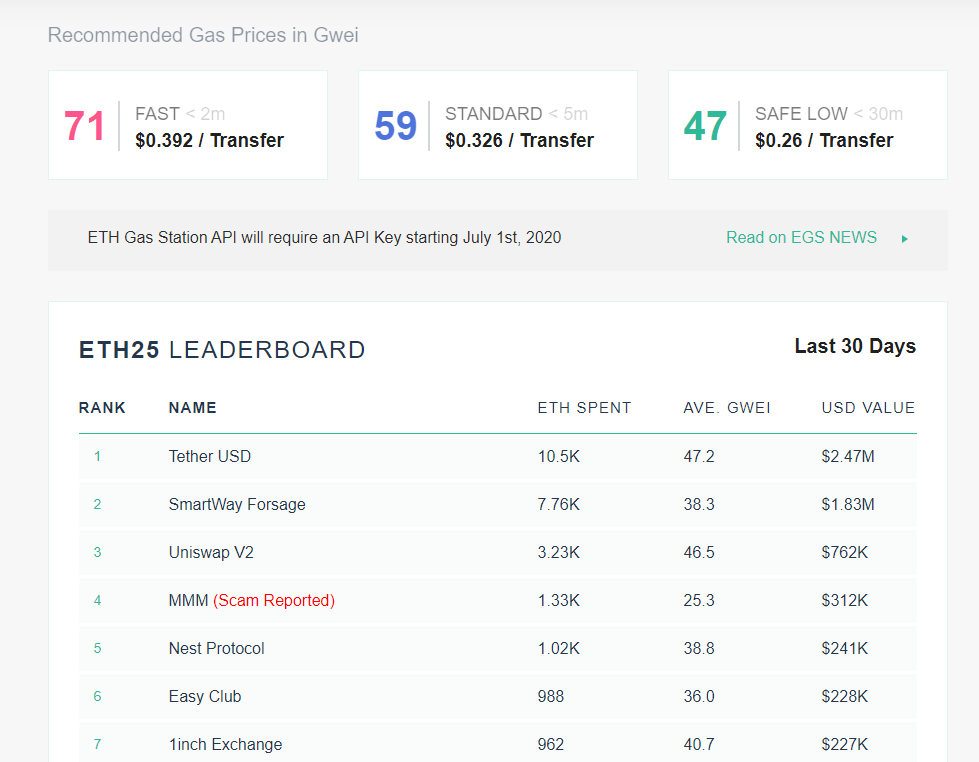The height and width of the screenshot is (762, 979).
Task: Click Uniswap V2's $762K USD value
Action: (x=845, y=553)
